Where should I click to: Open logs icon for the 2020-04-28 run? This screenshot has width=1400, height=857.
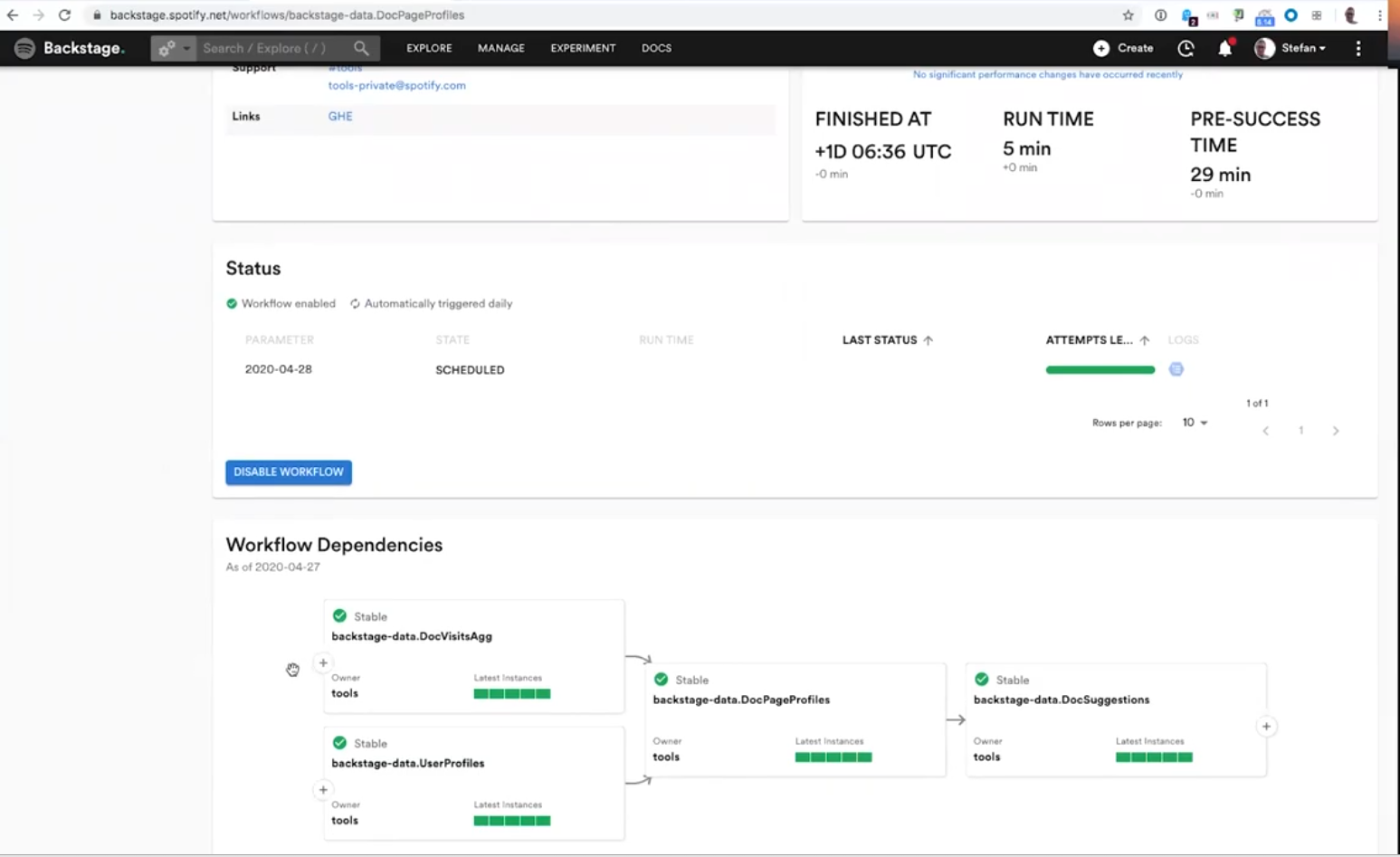point(1176,369)
